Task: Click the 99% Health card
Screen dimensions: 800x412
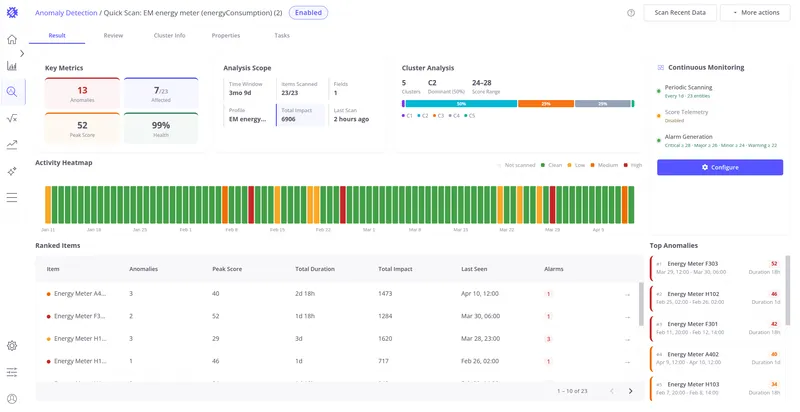Action: coord(161,128)
